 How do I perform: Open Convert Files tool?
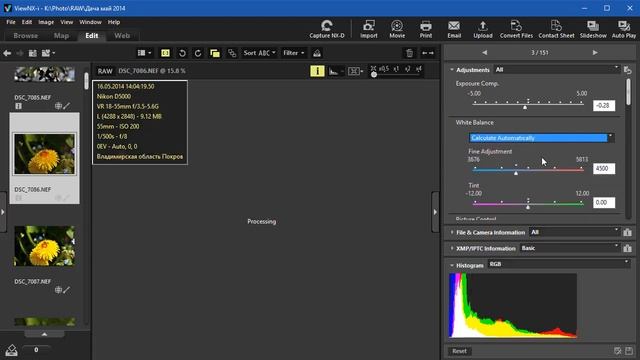[x=516, y=29]
